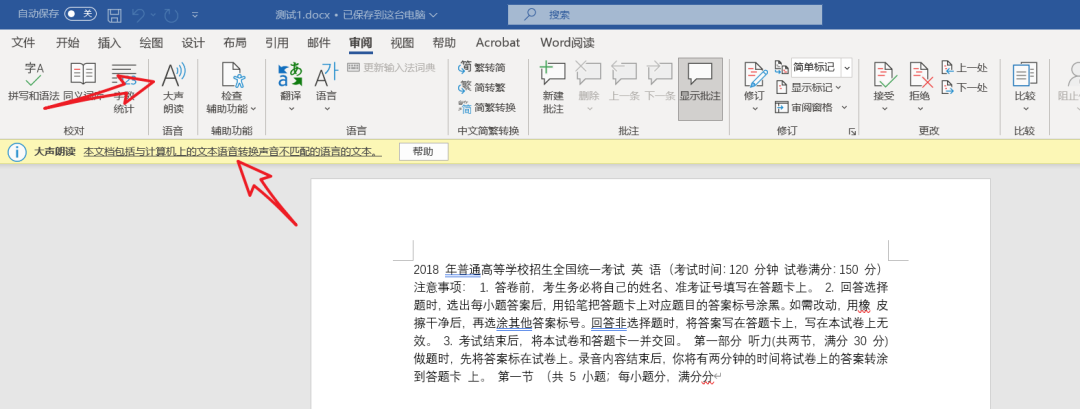1080x409 pixels.
Task: Switch to the 视图 tab
Action: coord(402,43)
